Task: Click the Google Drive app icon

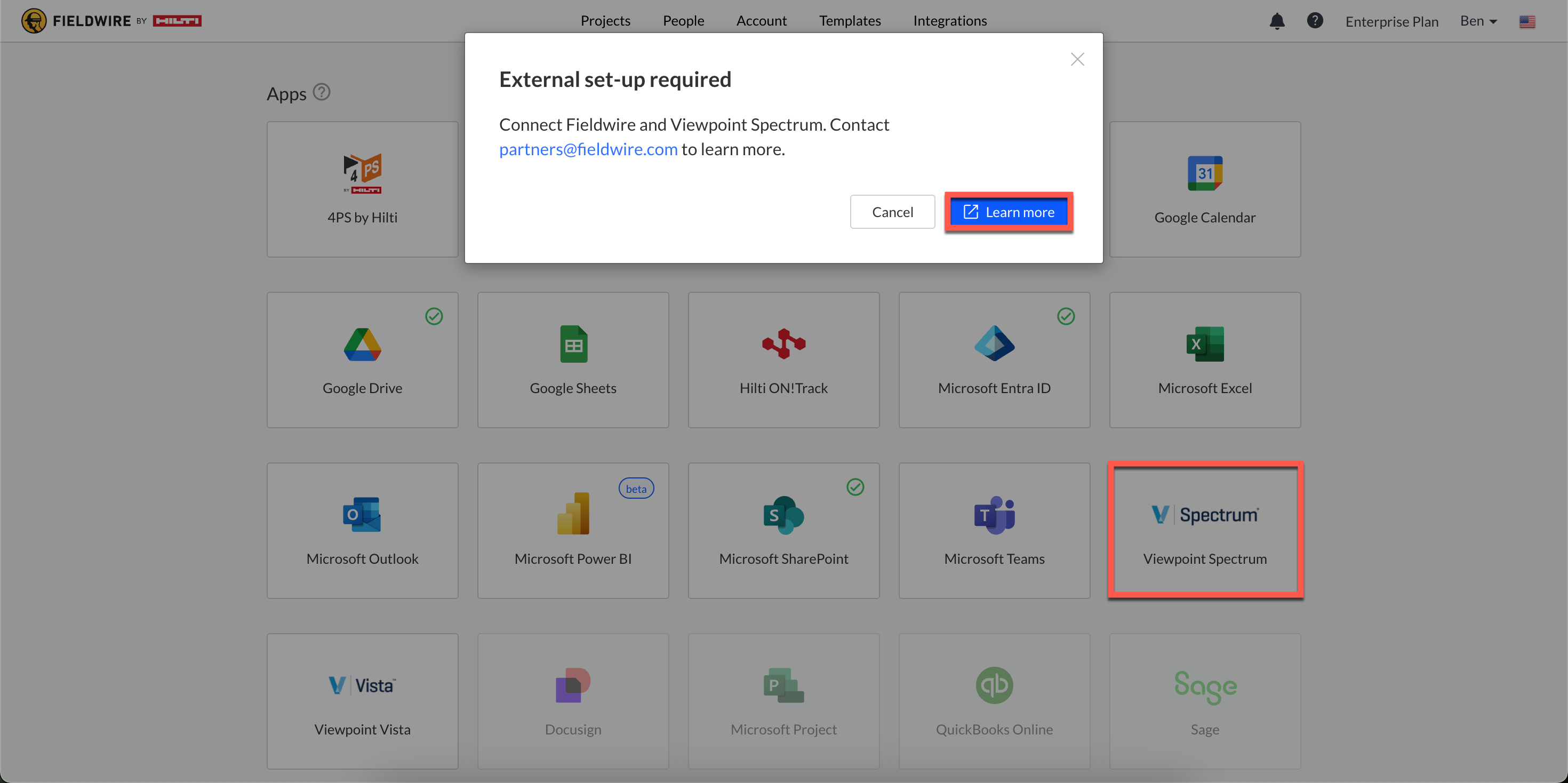Action: (362, 344)
